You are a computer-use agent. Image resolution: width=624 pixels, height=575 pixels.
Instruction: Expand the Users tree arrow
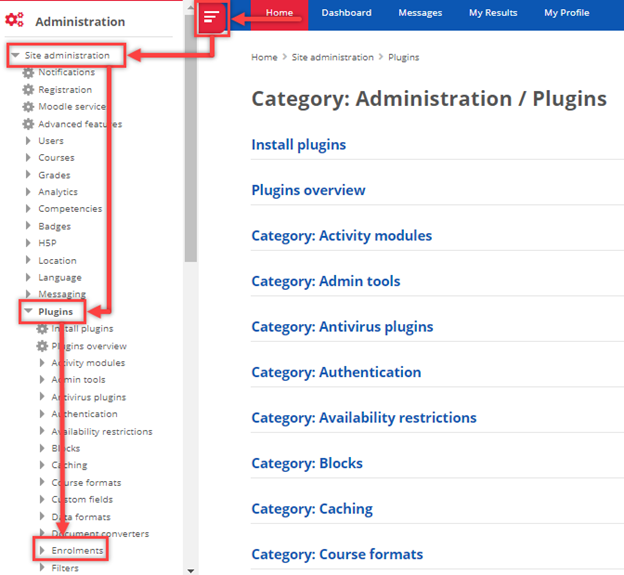tap(28, 140)
